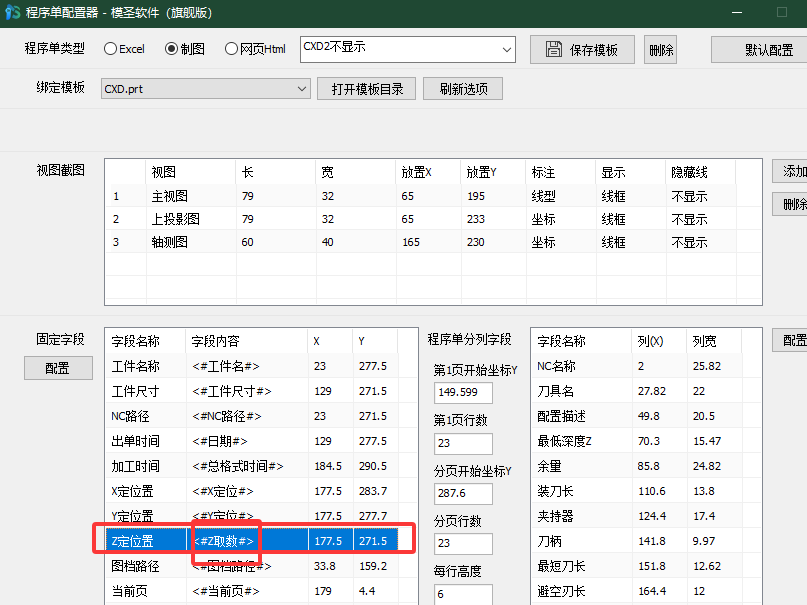Click the 列宽 column header
The width and height of the screenshot is (807, 605).
click(713, 341)
